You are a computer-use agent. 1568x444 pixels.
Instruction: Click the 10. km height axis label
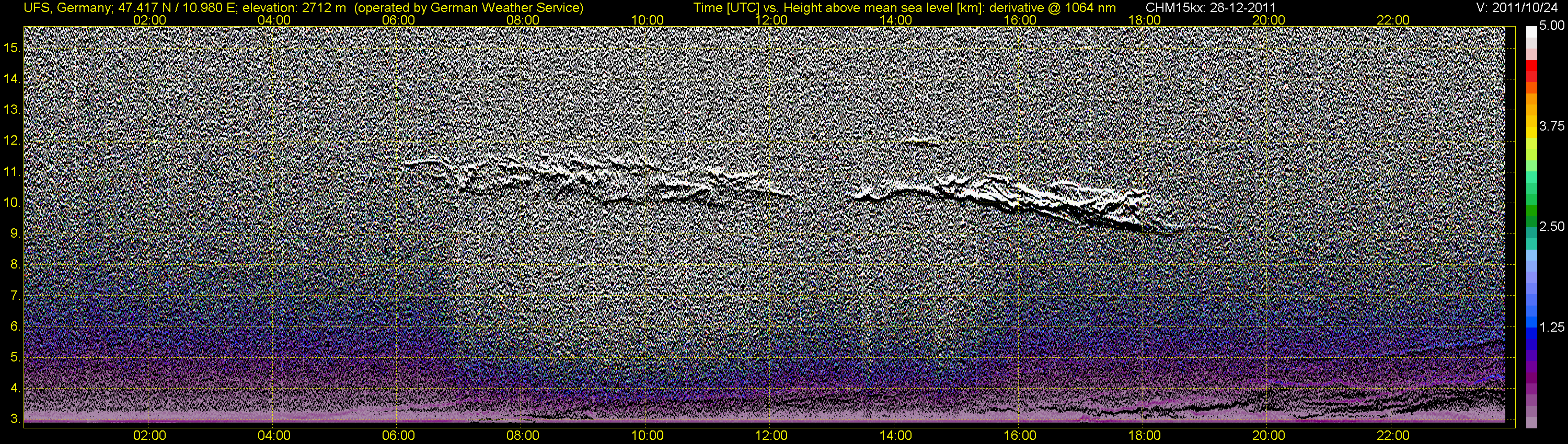point(12,203)
